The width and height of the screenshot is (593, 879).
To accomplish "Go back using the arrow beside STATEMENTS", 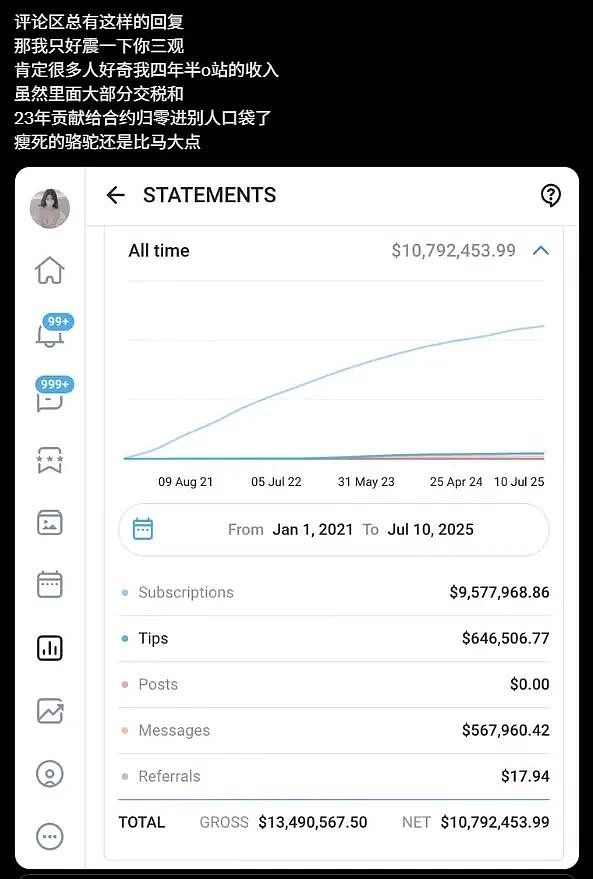I will tap(115, 195).
